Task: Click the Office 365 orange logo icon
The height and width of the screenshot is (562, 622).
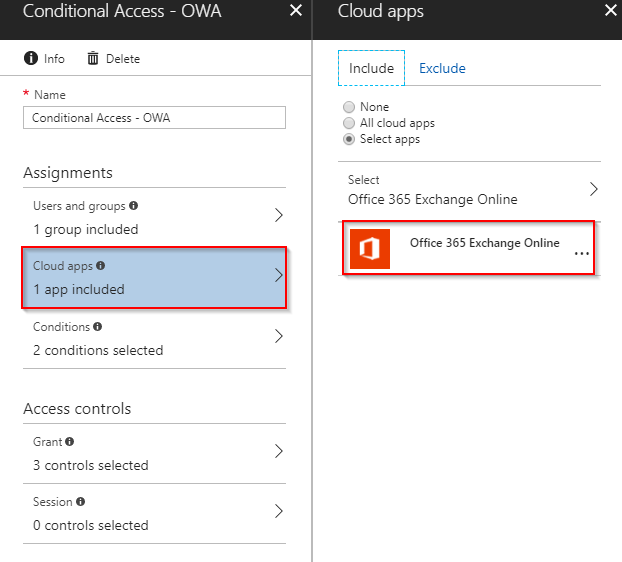Action: tap(370, 249)
